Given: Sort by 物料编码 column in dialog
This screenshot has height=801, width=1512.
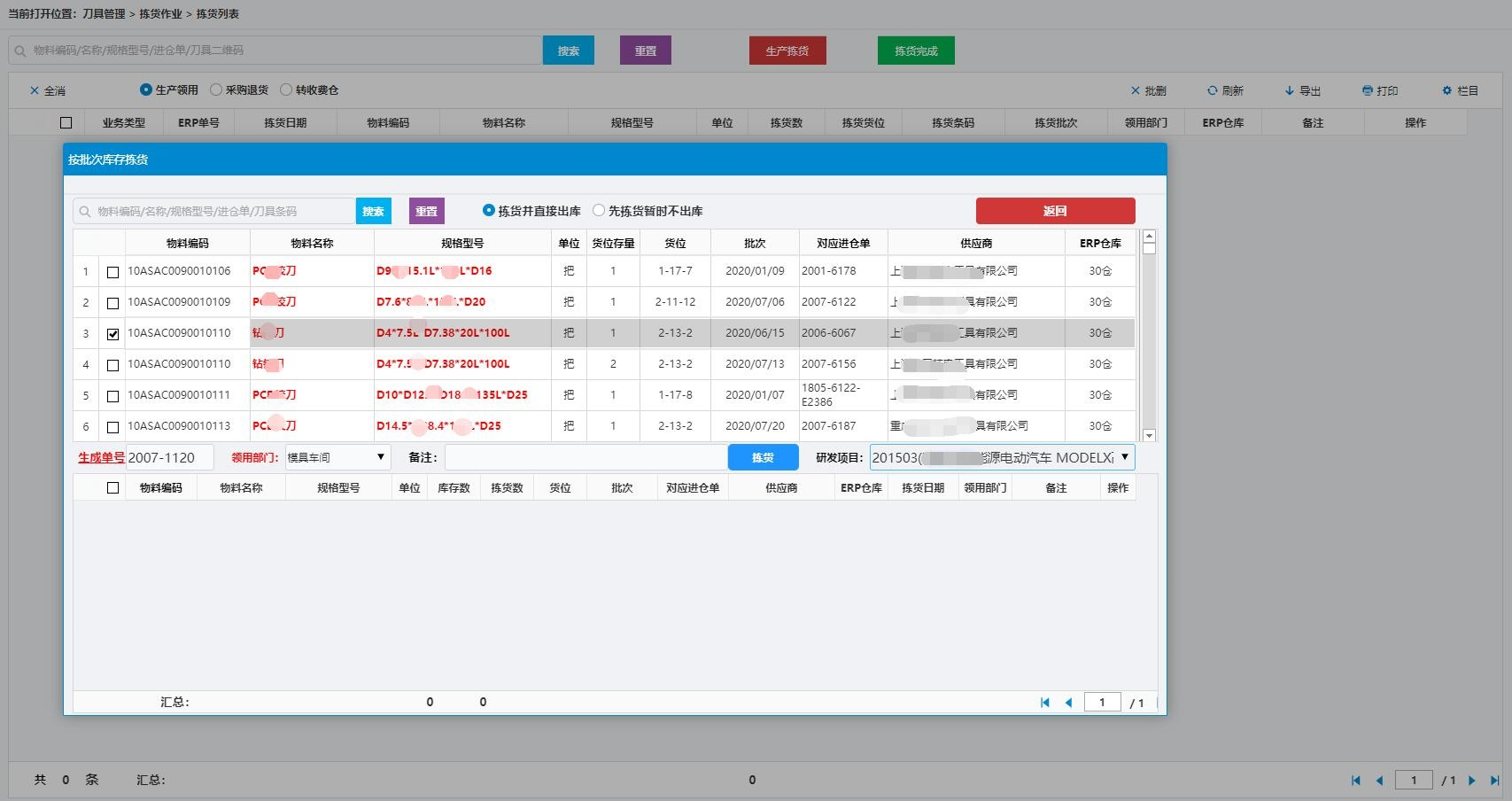Looking at the screenshot, I should 187,243.
